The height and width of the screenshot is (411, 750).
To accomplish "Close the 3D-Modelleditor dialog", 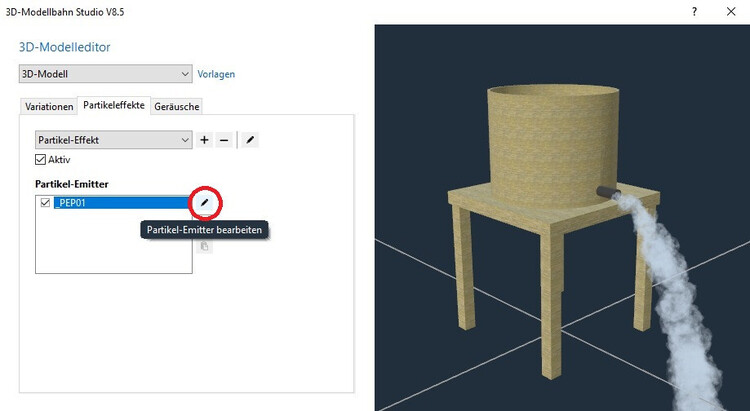I will pyautogui.click(x=731, y=11).
